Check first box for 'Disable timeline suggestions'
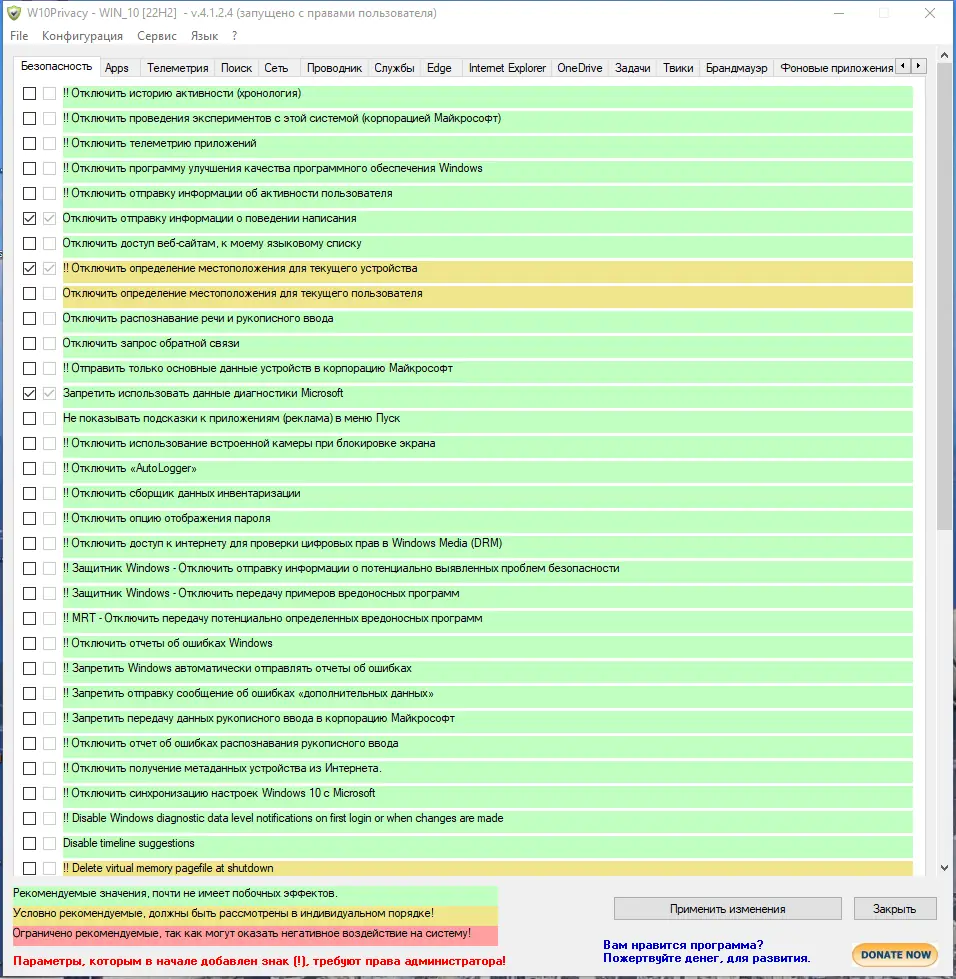The width and height of the screenshot is (956, 979). pyautogui.click(x=29, y=844)
